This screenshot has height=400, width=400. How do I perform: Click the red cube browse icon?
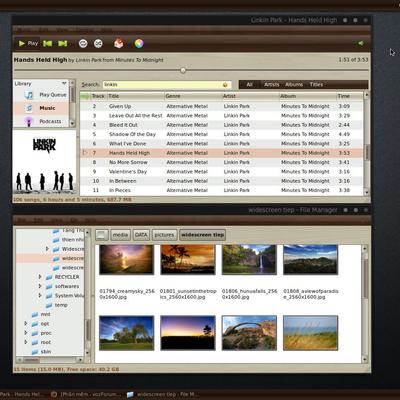point(119,43)
